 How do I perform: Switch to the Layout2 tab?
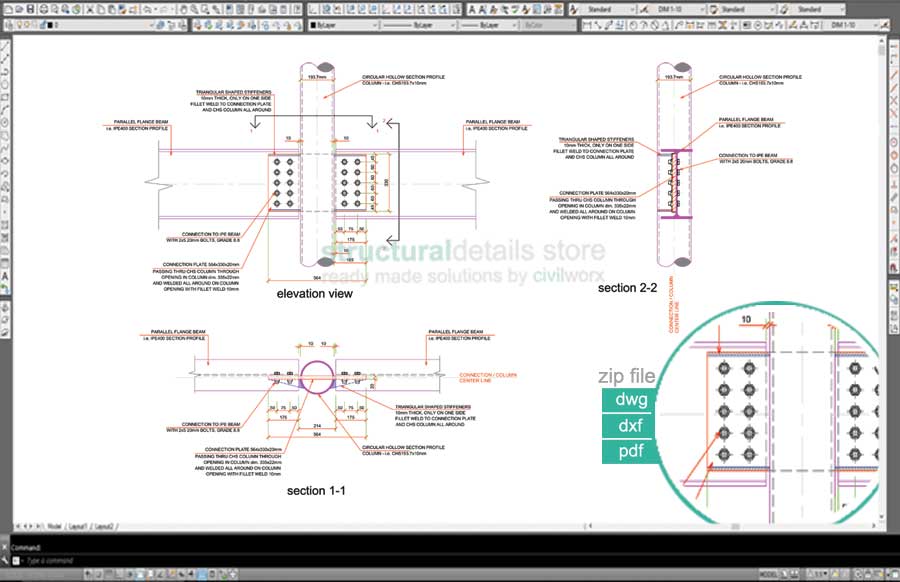click(x=104, y=526)
